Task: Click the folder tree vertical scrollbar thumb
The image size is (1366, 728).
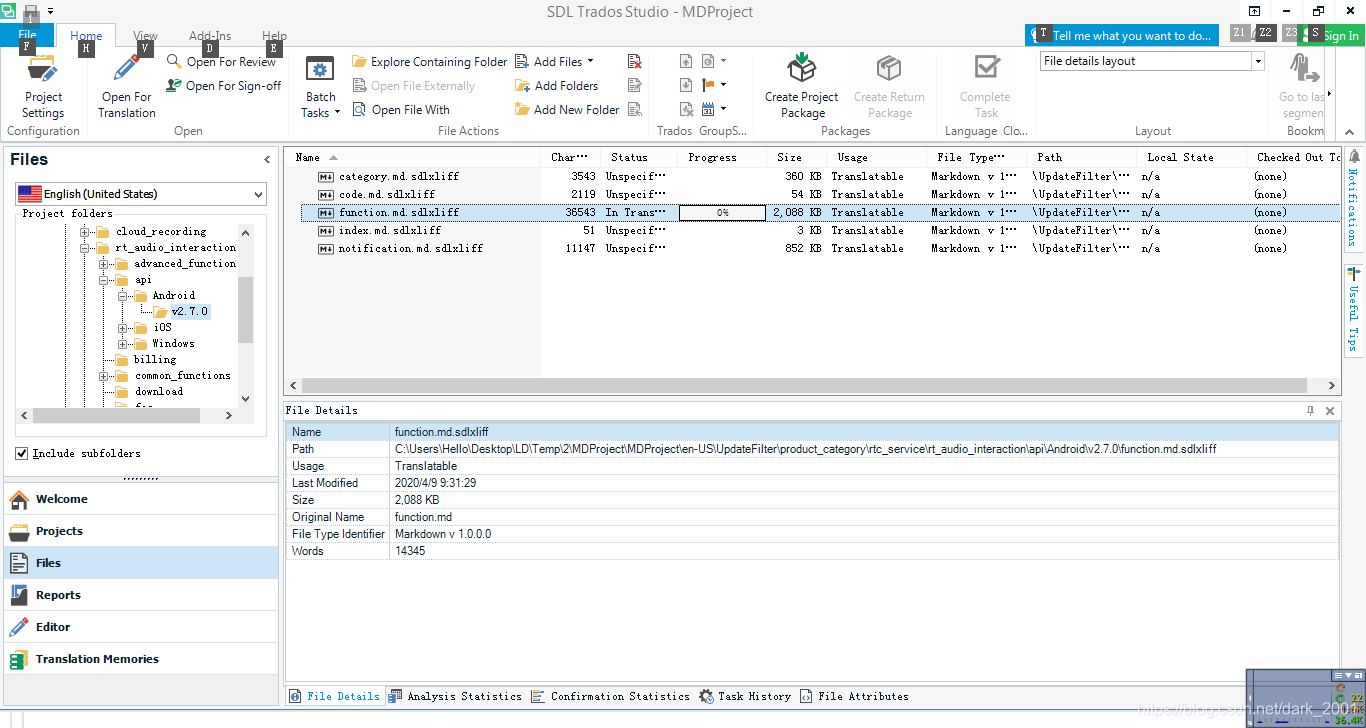Action: click(246, 310)
